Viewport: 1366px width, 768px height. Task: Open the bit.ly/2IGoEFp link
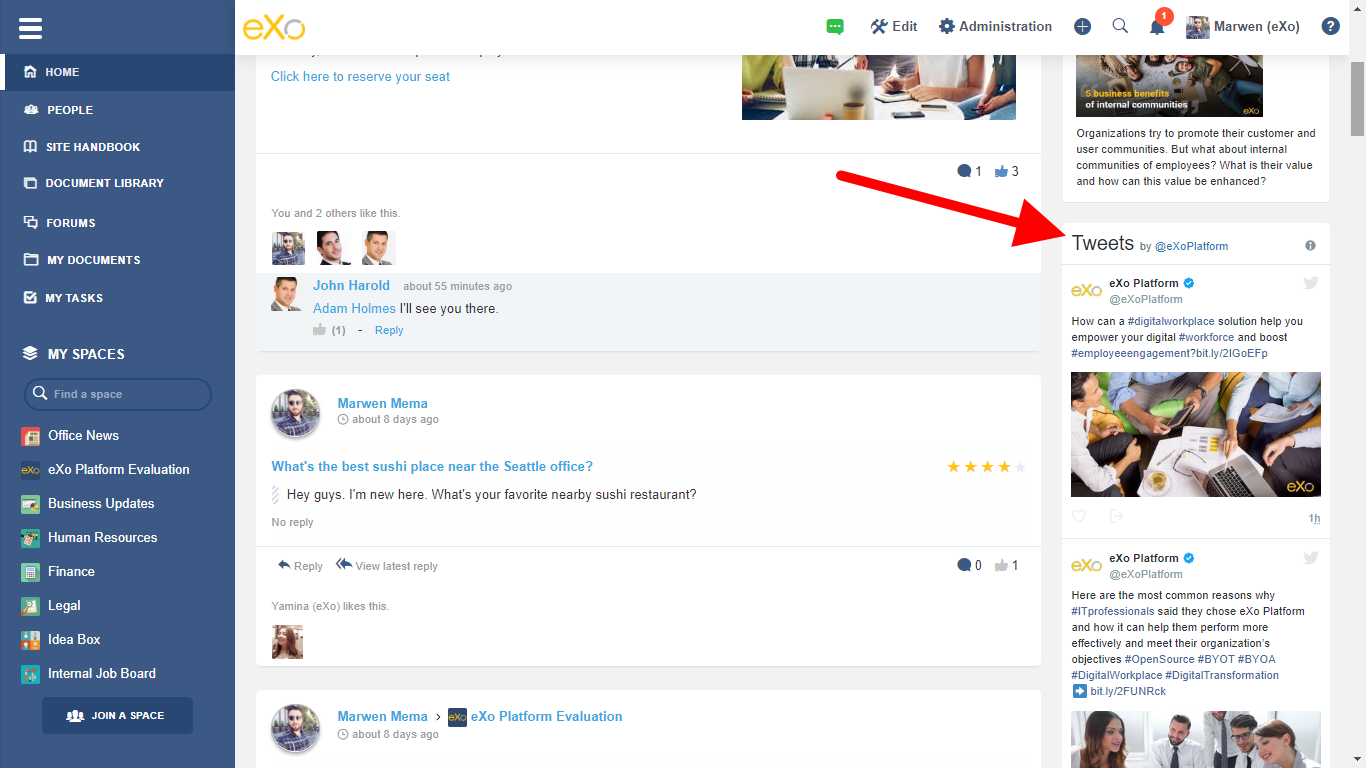coord(1232,354)
